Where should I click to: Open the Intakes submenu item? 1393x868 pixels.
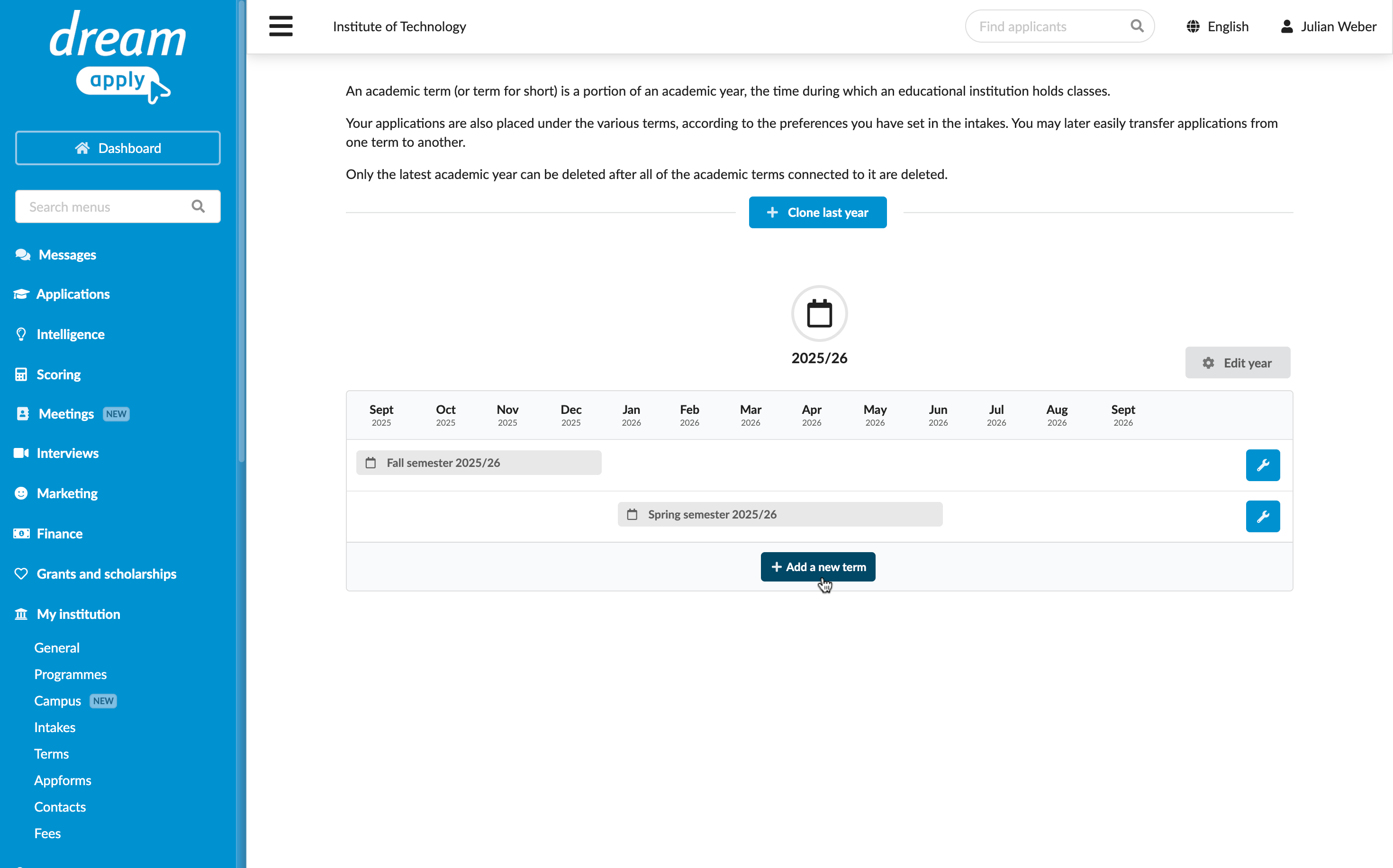click(x=54, y=727)
